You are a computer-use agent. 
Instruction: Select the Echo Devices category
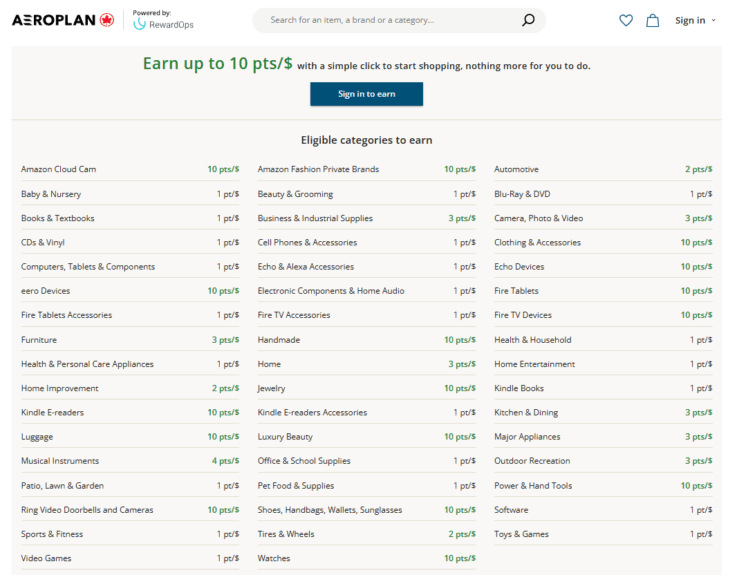click(519, 267)
